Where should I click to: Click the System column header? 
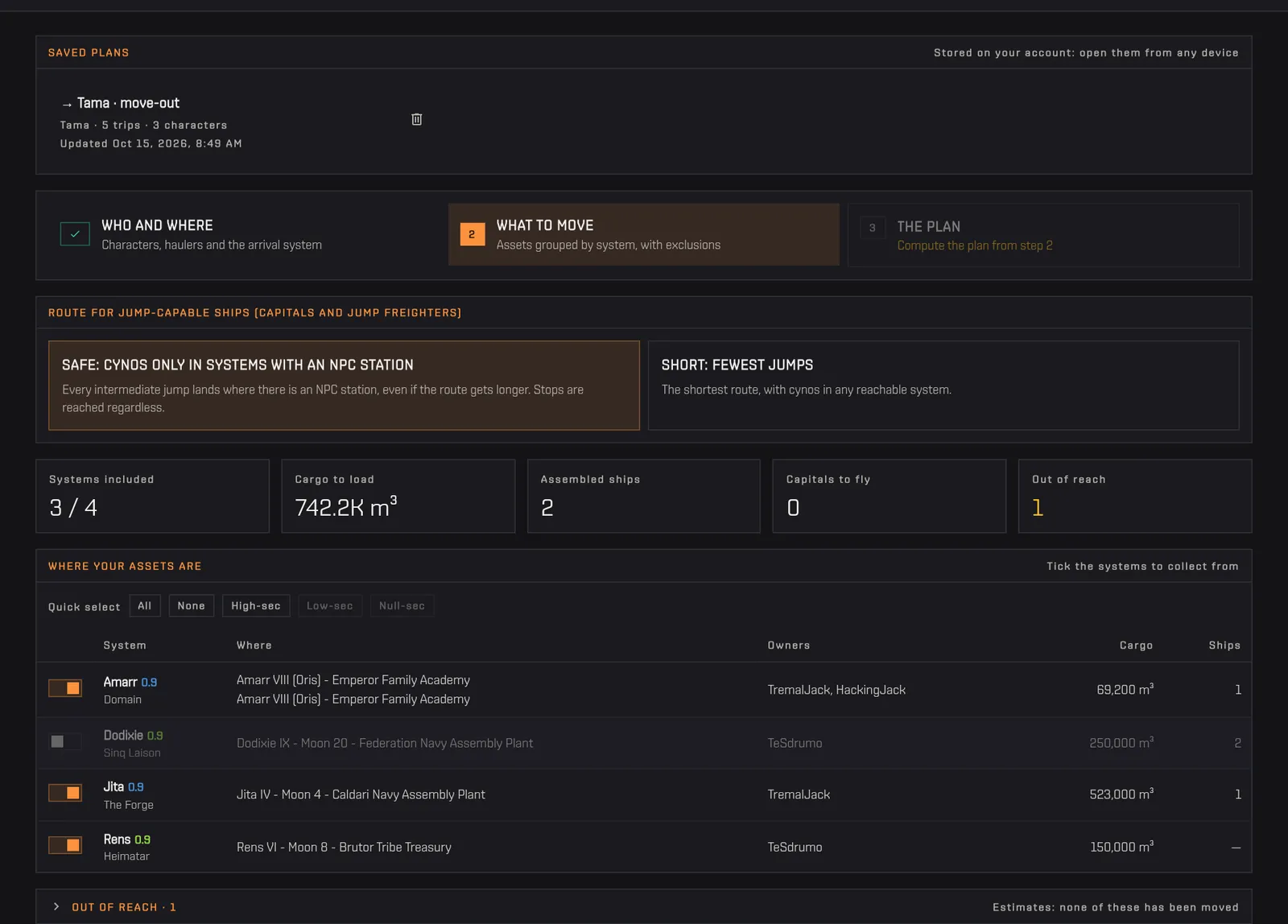point(125,646)
